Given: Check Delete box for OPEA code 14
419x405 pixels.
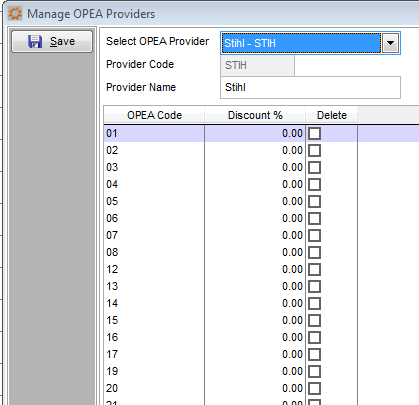Looking at the screenshot, I should (x=314, y=304).
